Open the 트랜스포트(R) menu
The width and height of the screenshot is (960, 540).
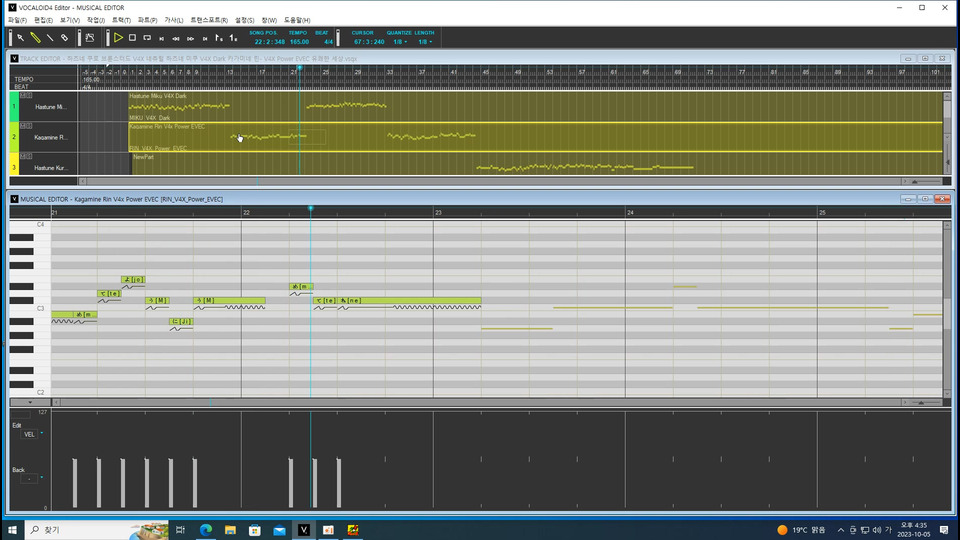pos(209,20)
